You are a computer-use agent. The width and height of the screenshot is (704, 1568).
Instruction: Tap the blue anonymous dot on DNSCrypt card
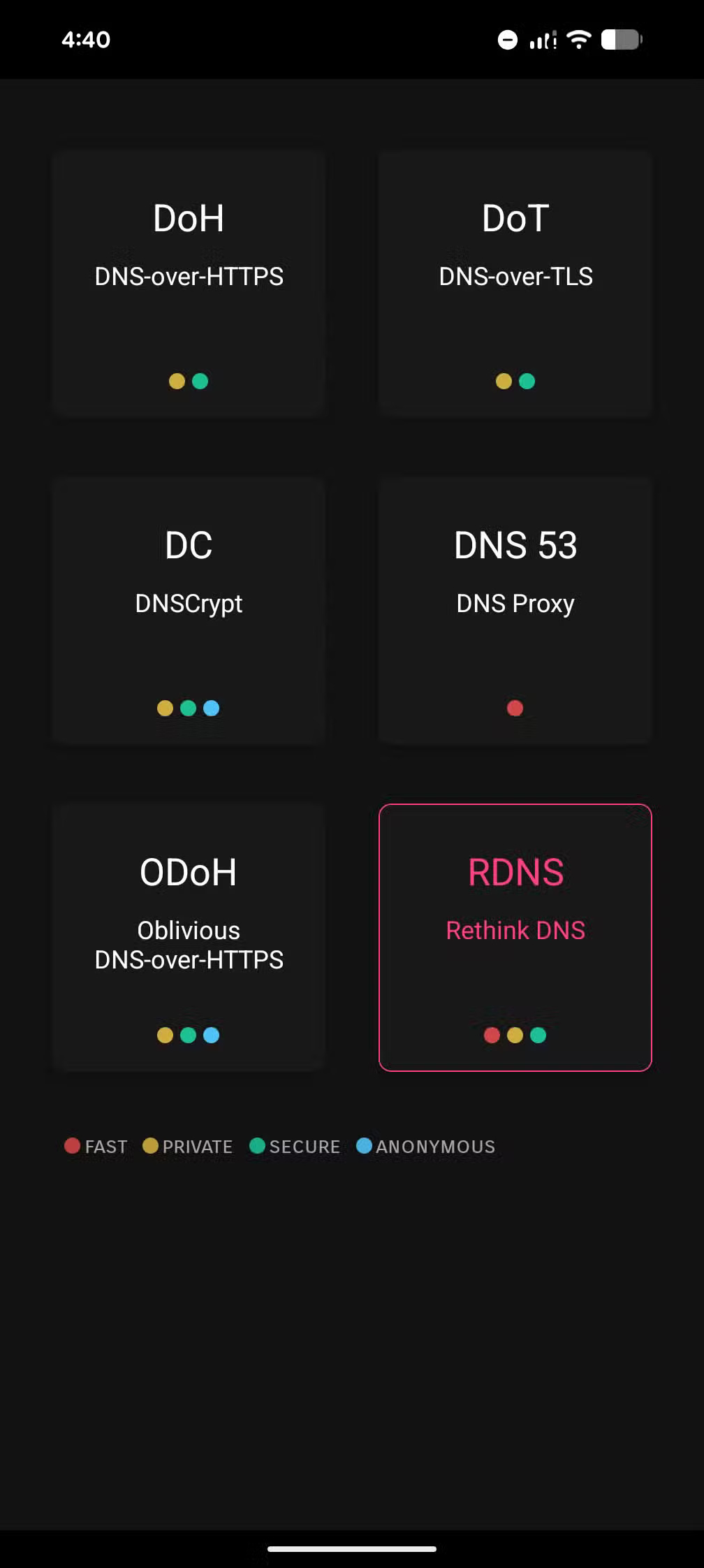coord(211,708)
